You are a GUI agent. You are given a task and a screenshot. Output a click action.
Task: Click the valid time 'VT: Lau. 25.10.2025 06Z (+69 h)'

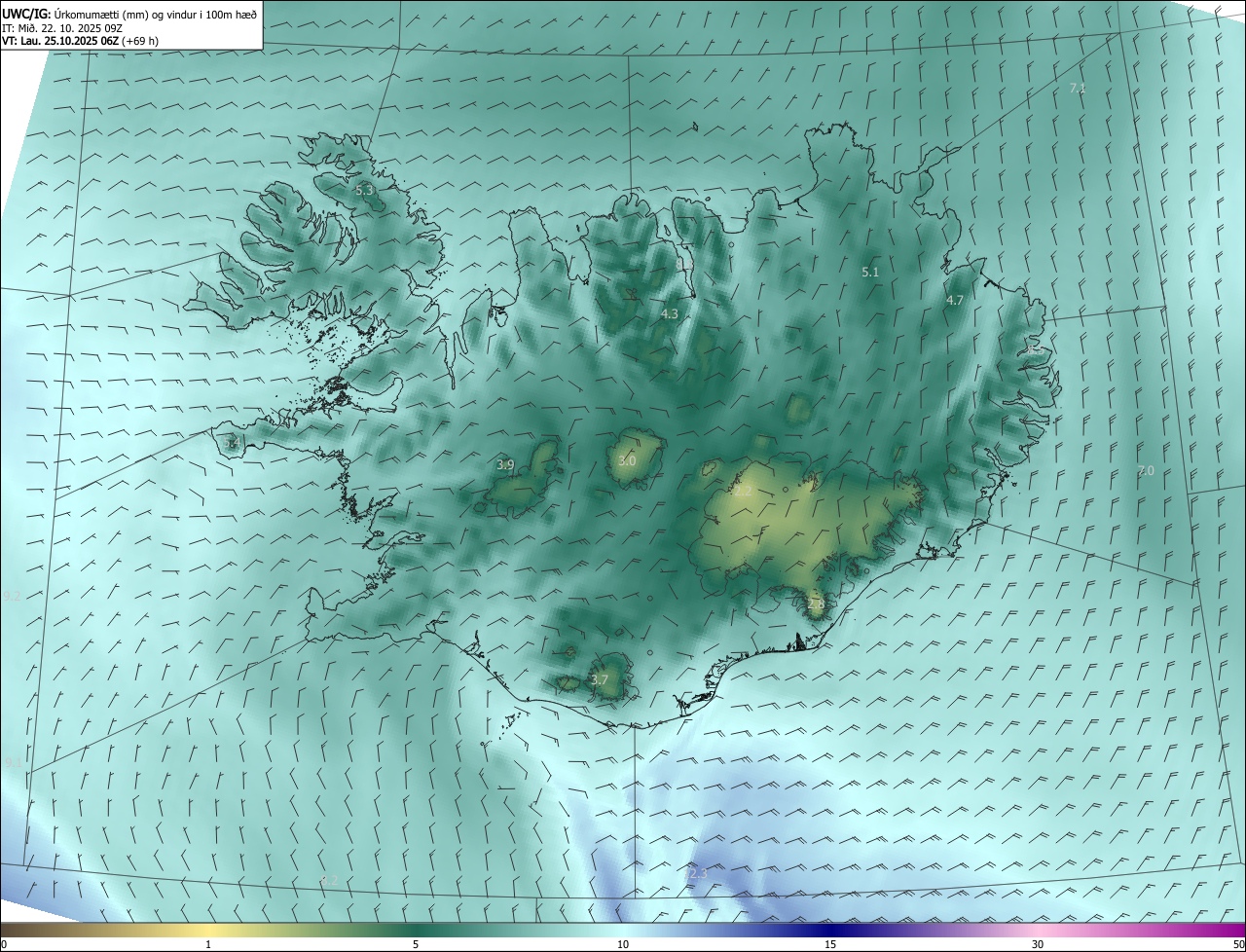[x=81, y=41]
